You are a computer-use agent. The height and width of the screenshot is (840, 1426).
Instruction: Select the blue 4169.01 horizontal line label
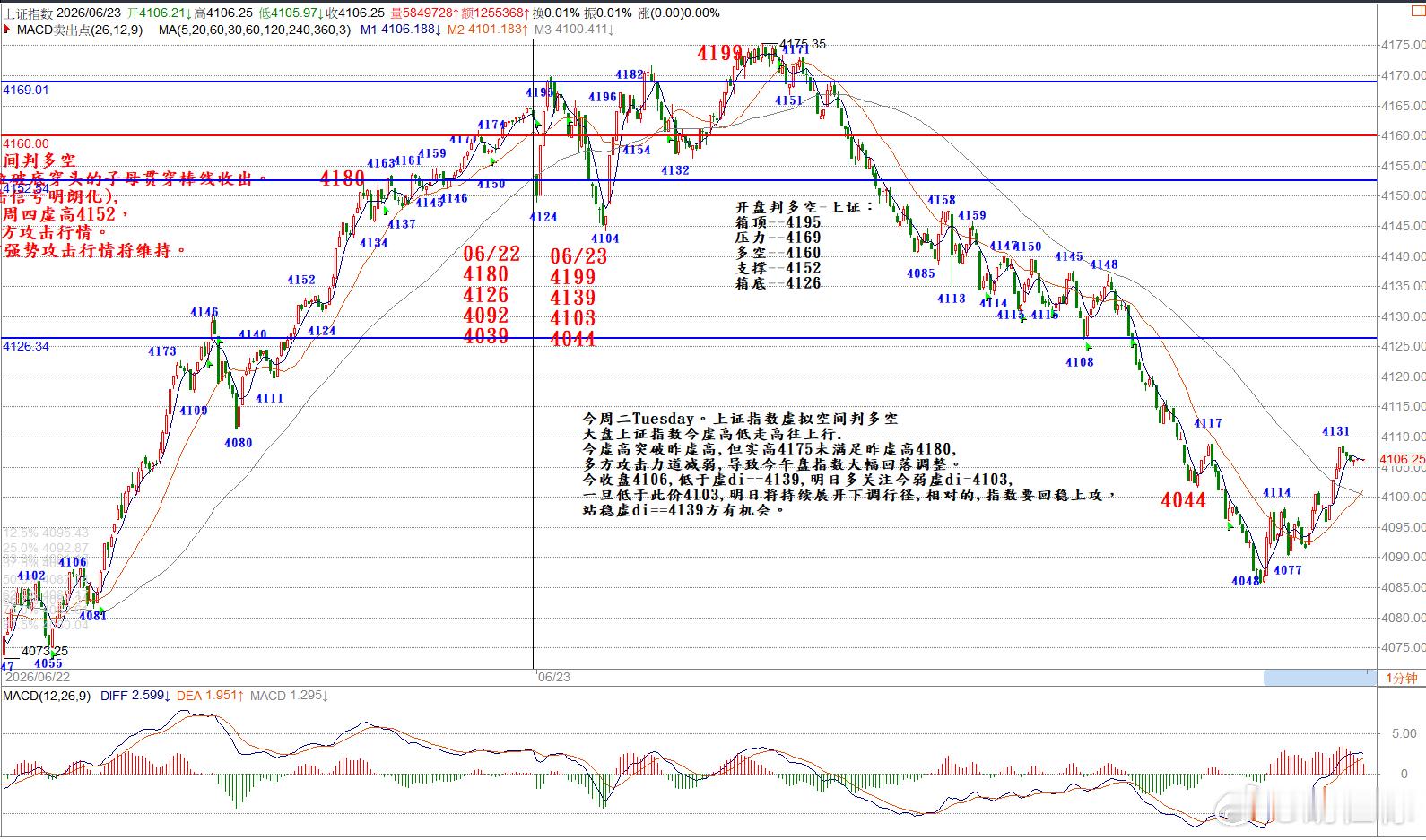click(x=26, y=91)
